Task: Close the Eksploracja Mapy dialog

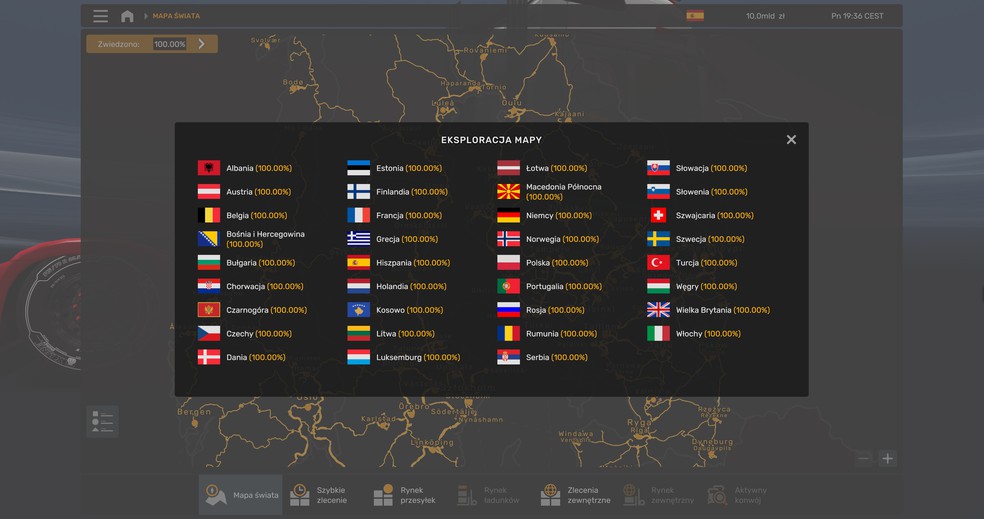Action: tap(791, 140)
